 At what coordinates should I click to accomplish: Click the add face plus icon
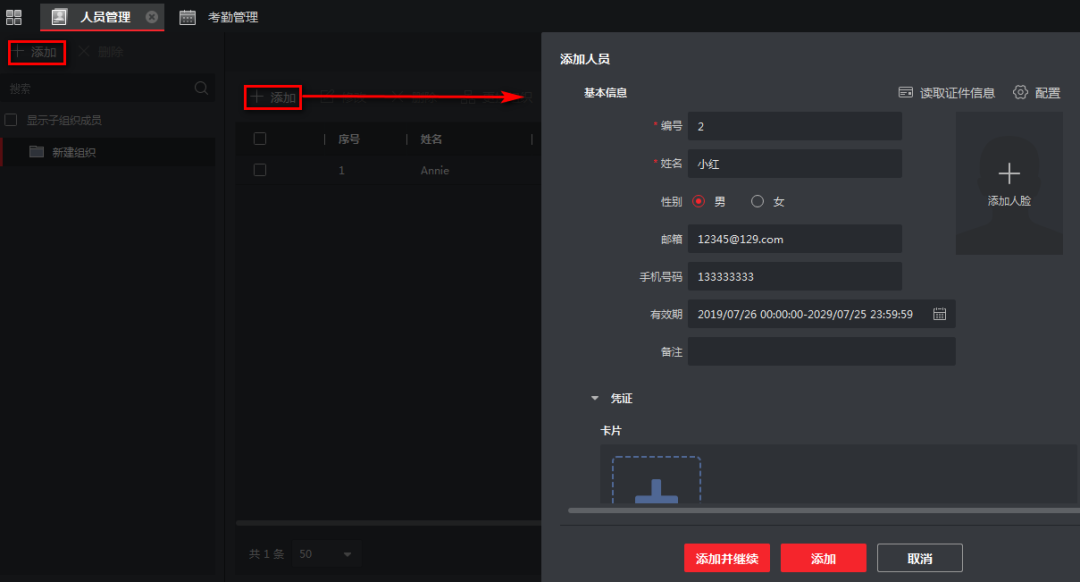pos(1009,174)
